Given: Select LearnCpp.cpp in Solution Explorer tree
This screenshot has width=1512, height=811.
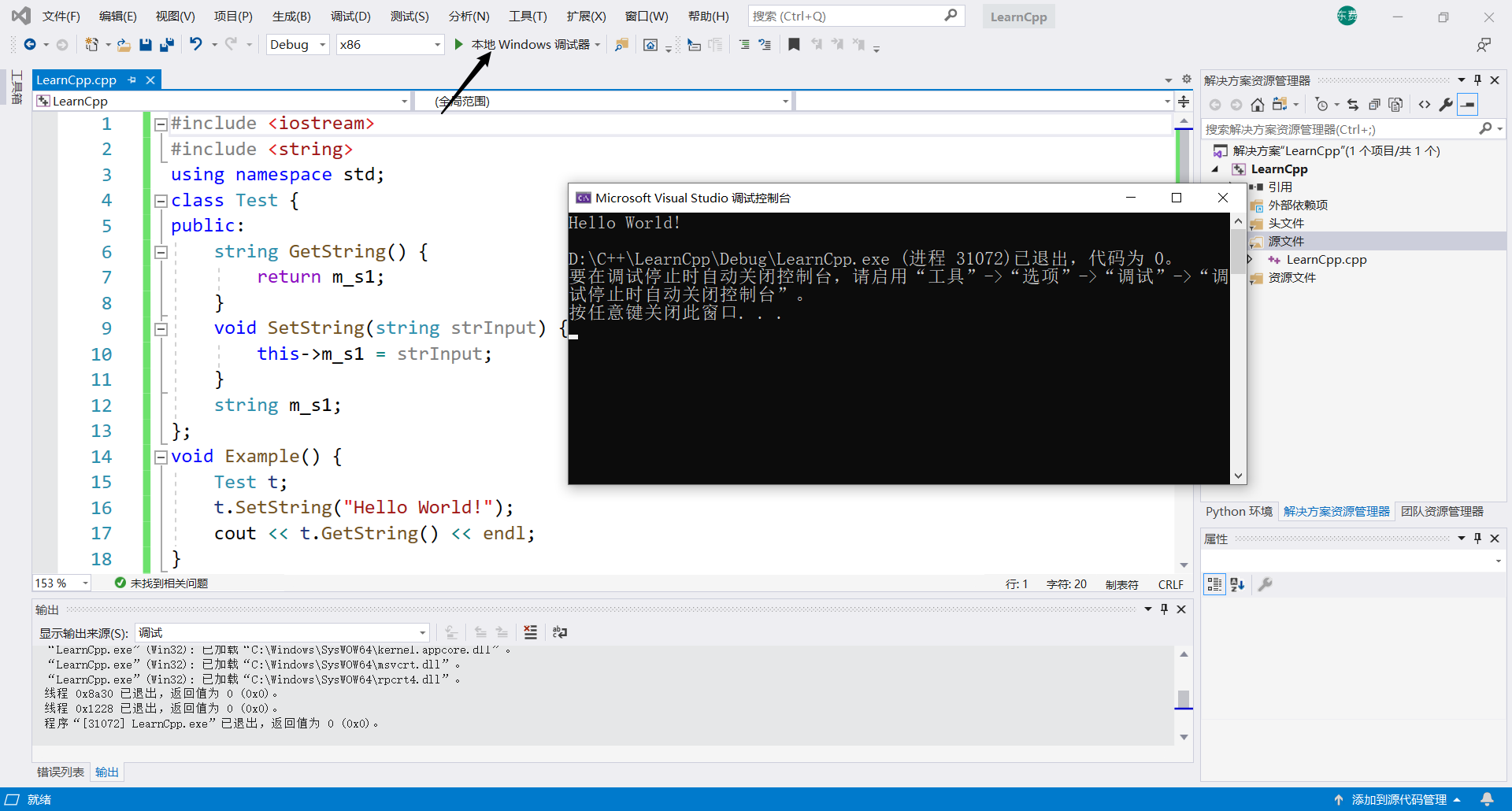Looking at the screenshot, I should pyautogui.click(x=1326, y=260).
